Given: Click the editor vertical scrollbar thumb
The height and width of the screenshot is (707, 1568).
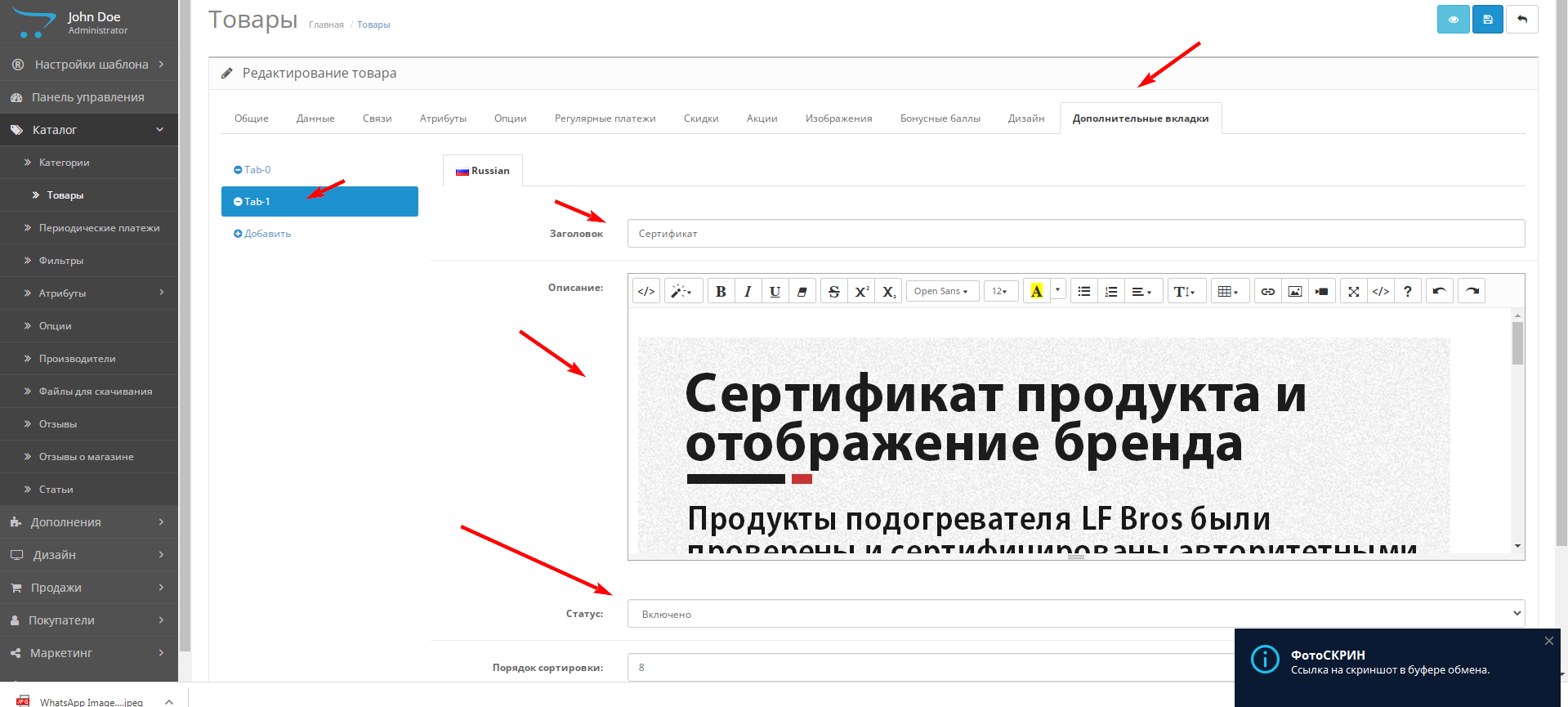Looking at the screenshot, I should pyautogui.click(x=1517, y=343).
